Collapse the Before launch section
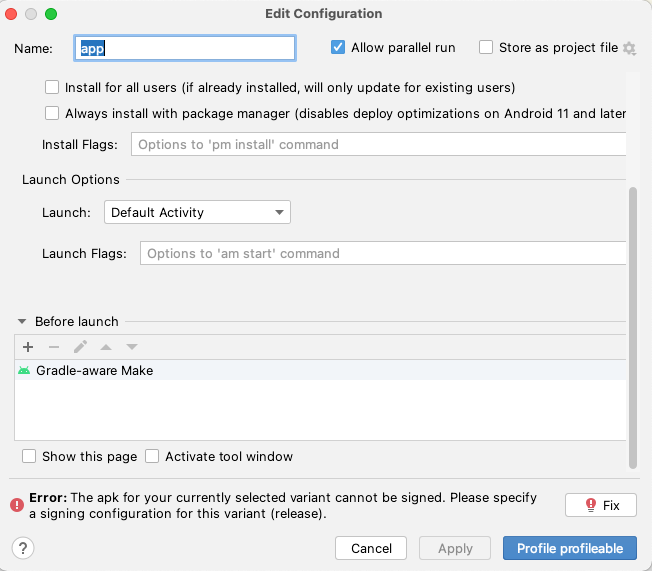The image size is (652, 571). tap(22, 322)
